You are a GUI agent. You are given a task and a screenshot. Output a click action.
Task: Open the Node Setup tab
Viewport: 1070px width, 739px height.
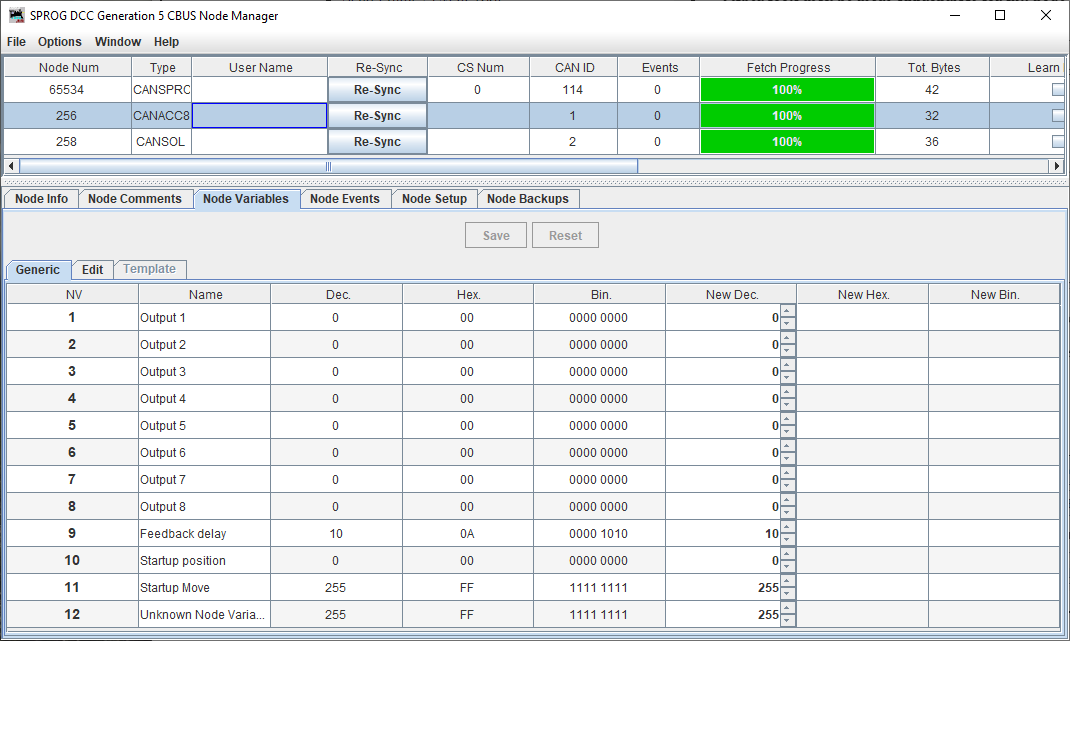tap(434, 198)
